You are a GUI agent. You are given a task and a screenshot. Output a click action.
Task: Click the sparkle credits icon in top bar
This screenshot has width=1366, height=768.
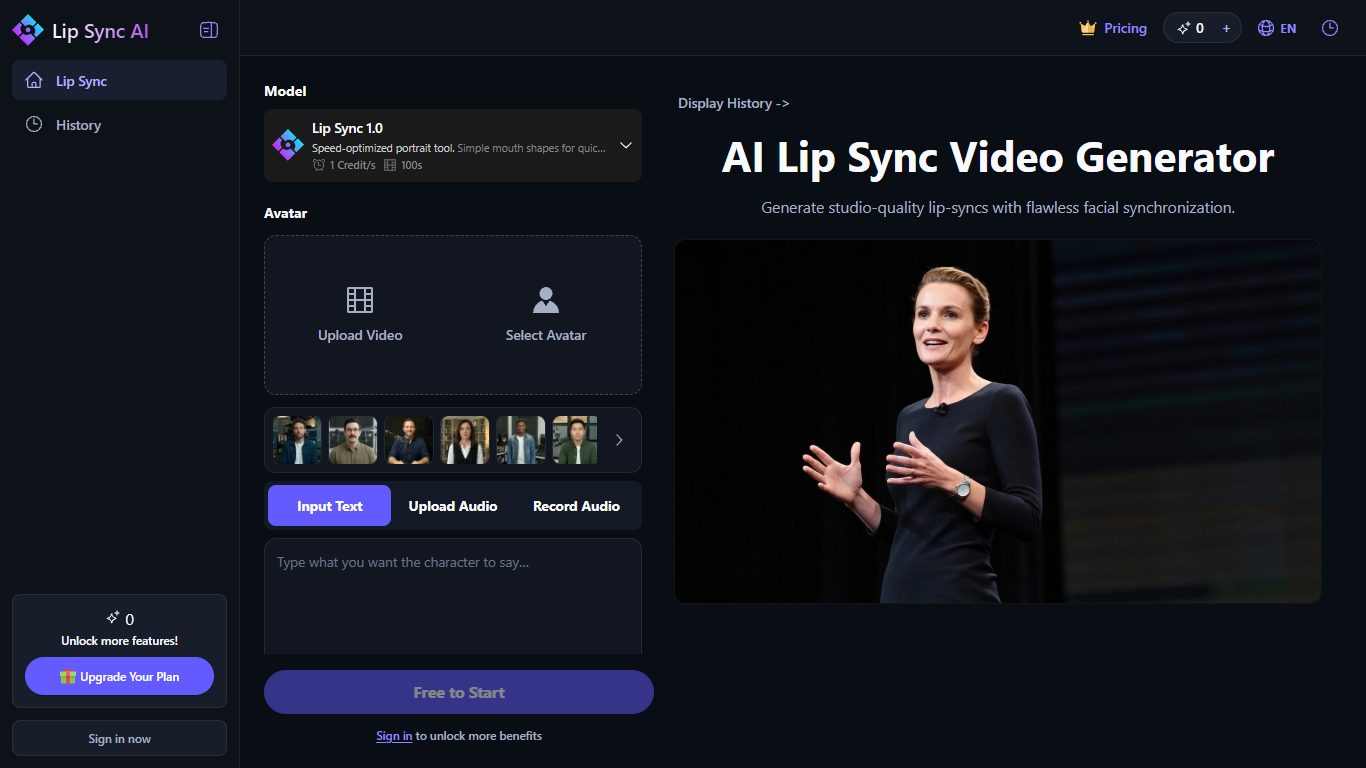(1184, 28)
